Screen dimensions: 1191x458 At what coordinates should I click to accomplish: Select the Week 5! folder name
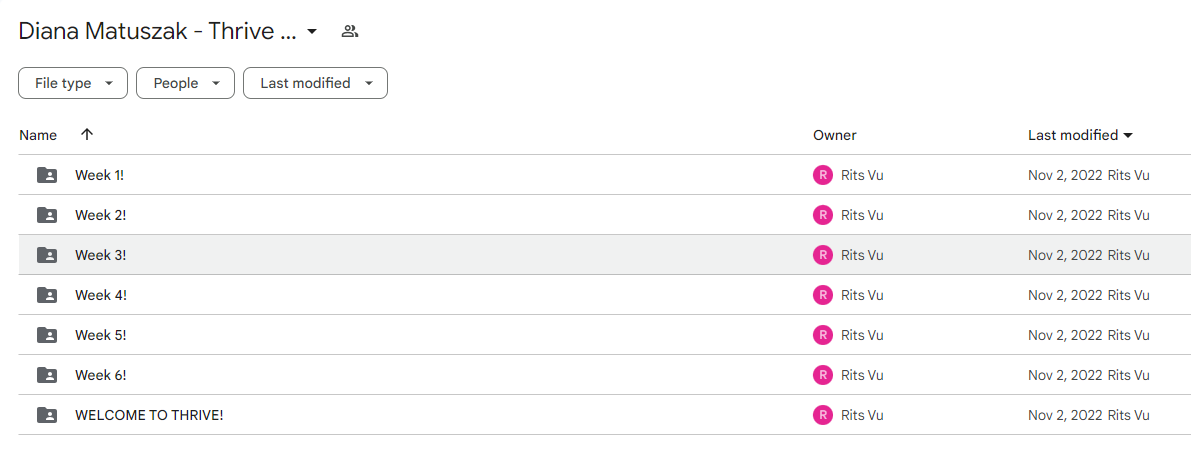tap(100, 334)
